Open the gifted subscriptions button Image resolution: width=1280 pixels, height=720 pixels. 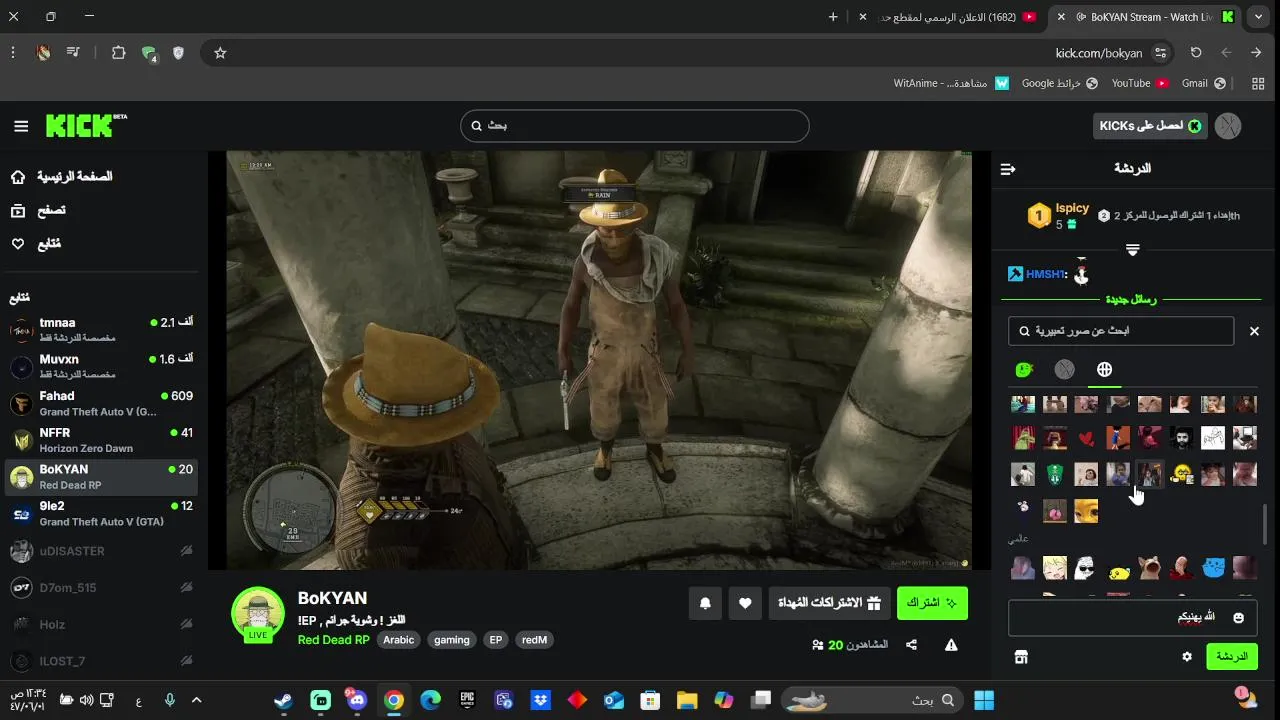click(829, 603)
